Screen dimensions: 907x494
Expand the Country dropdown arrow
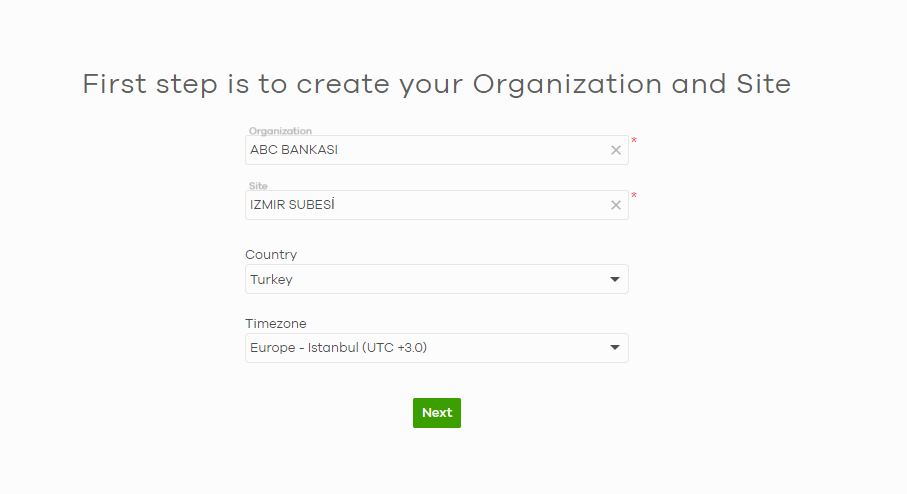click(615, 280)
